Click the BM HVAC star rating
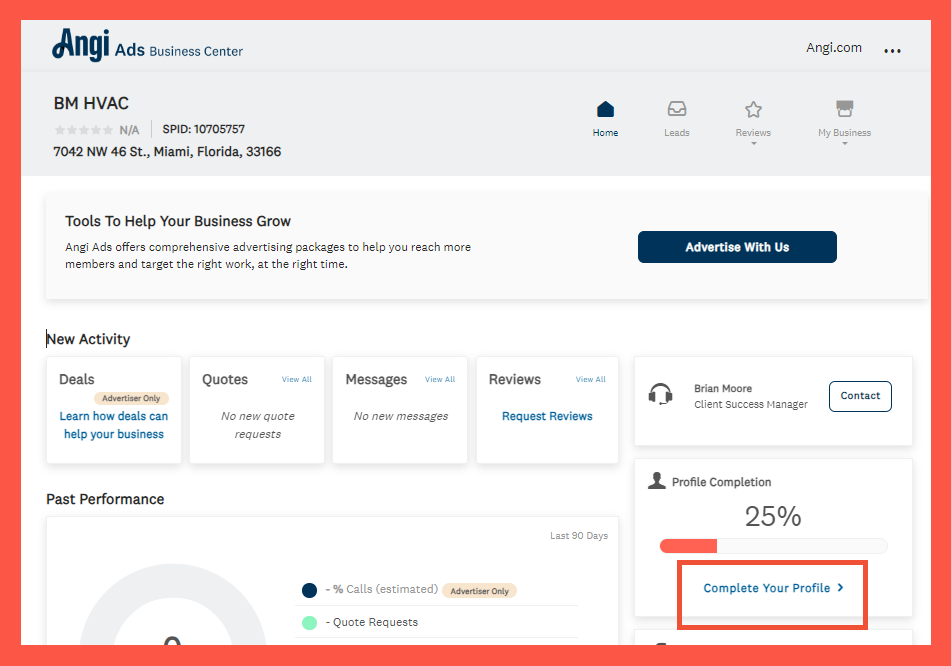Screen dimensions: 951x666 point(84,130)
